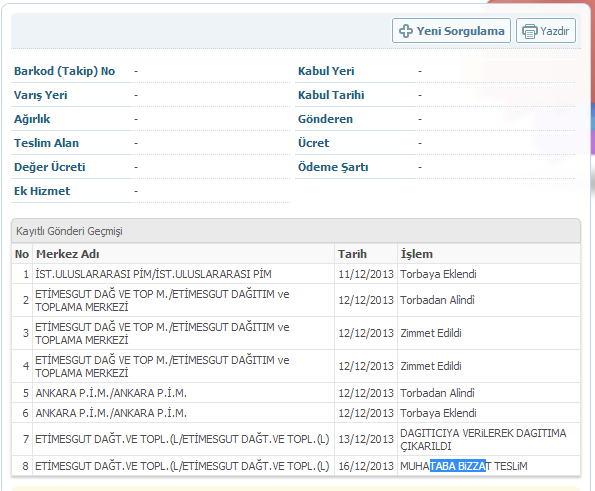The height and width of the screenshot is (491, 595).
Task: Select the Kayıtlı Gönderi Geçmişi panel header
Action: point(296,231)
